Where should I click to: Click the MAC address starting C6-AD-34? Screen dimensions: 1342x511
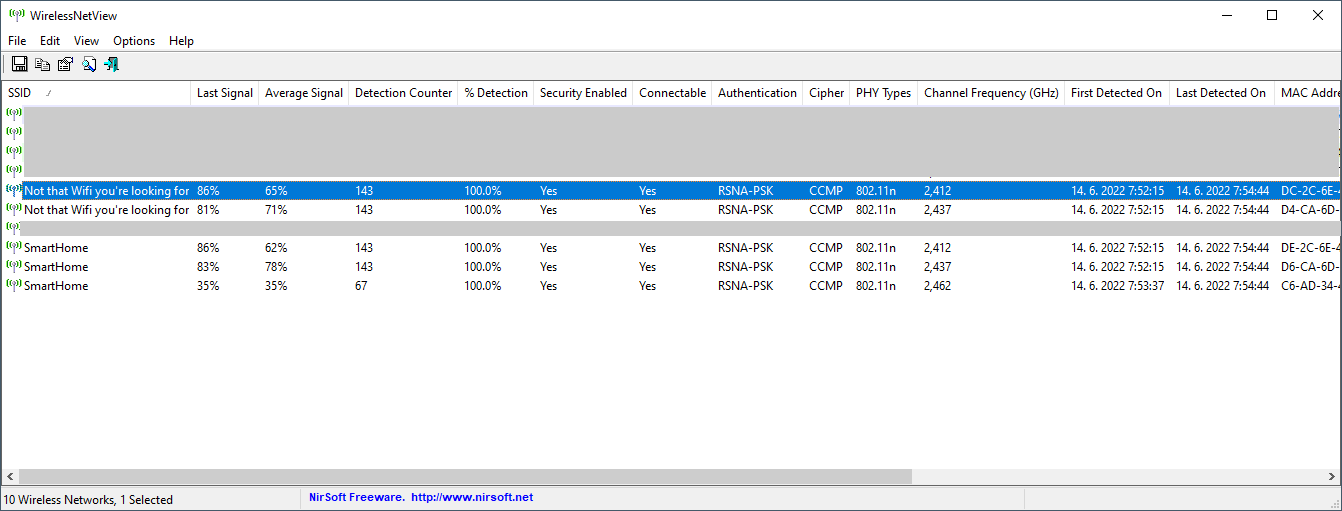coord(1310,286)
